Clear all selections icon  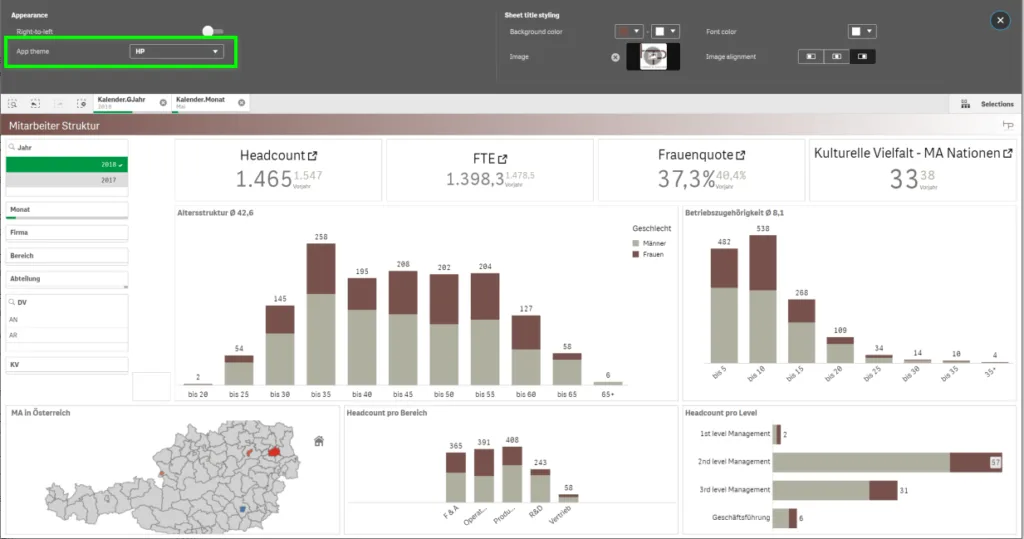[x=82, y=103]
